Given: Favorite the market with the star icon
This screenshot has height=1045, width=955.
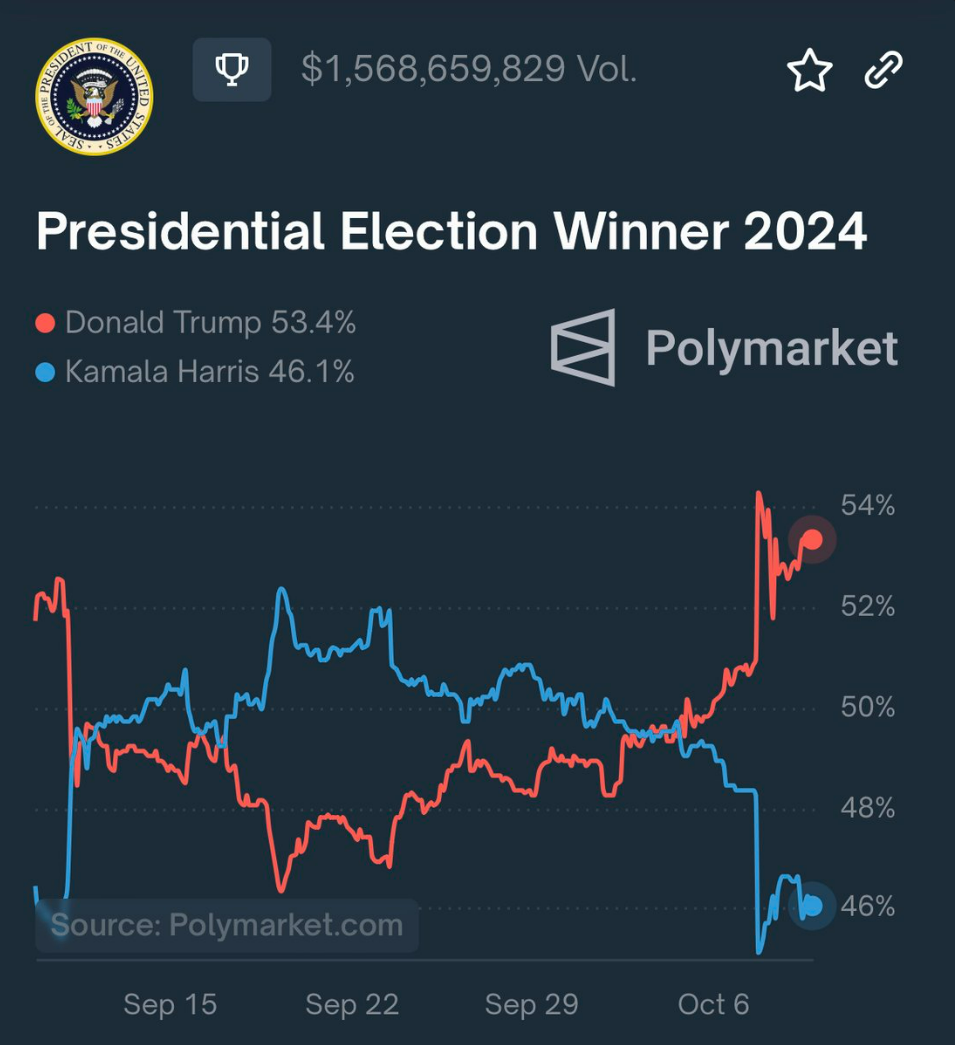Looking at the screenshot, I should pyautogui.click(x=809, y=70).
